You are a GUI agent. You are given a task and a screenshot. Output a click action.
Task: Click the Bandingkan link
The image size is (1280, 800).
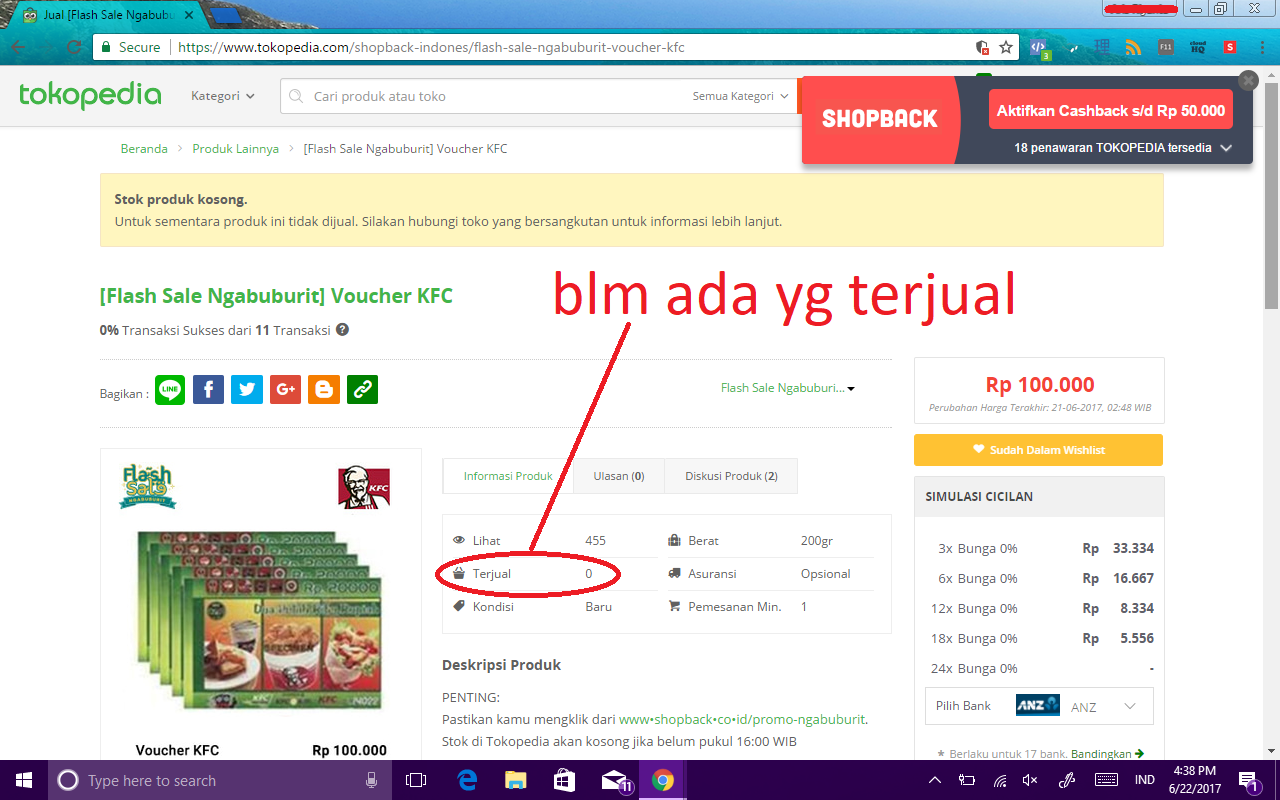coord(1109,754)
